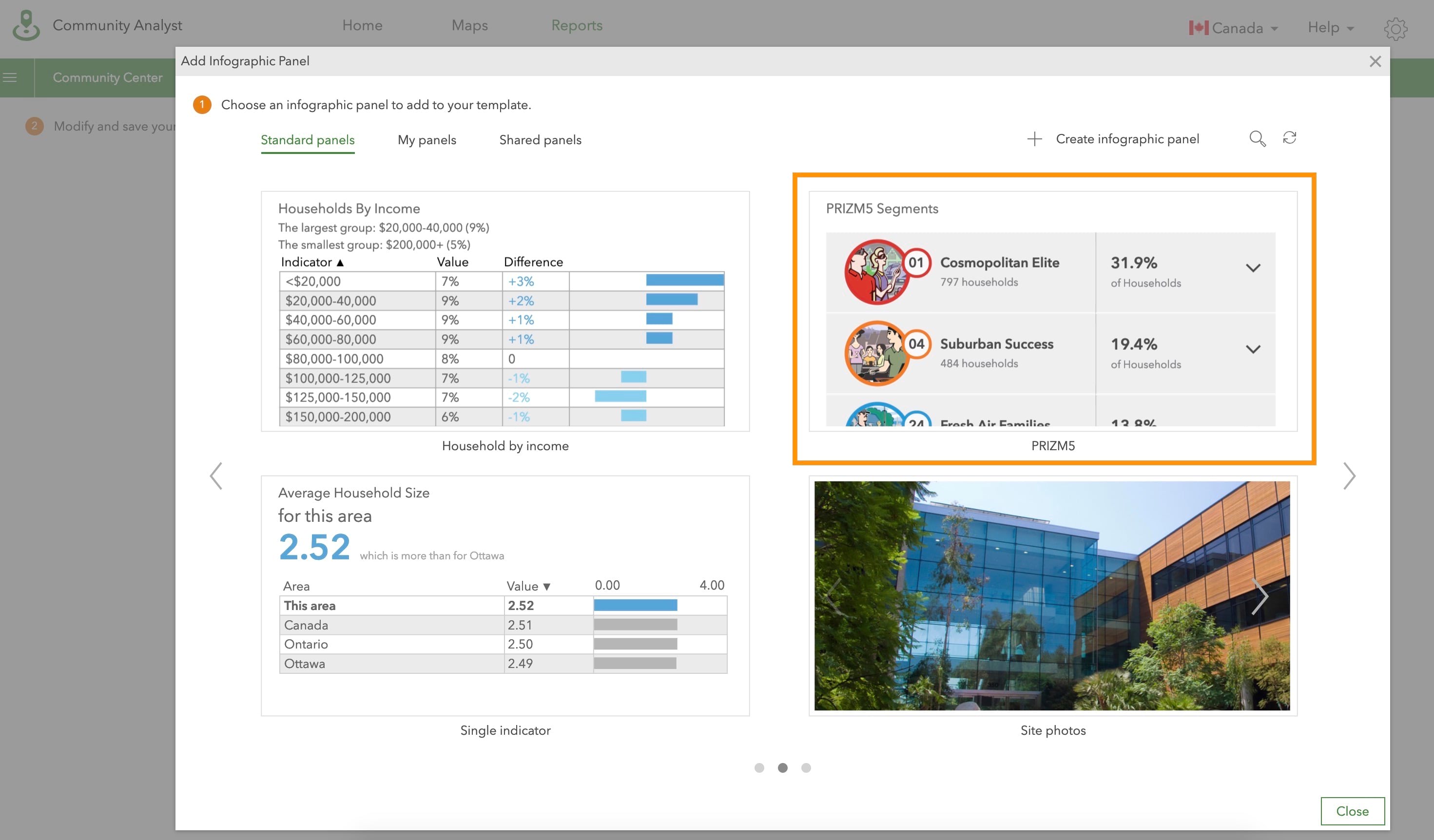
Task: Select the Standard panels tab
Action: click(x=308, y=140)
